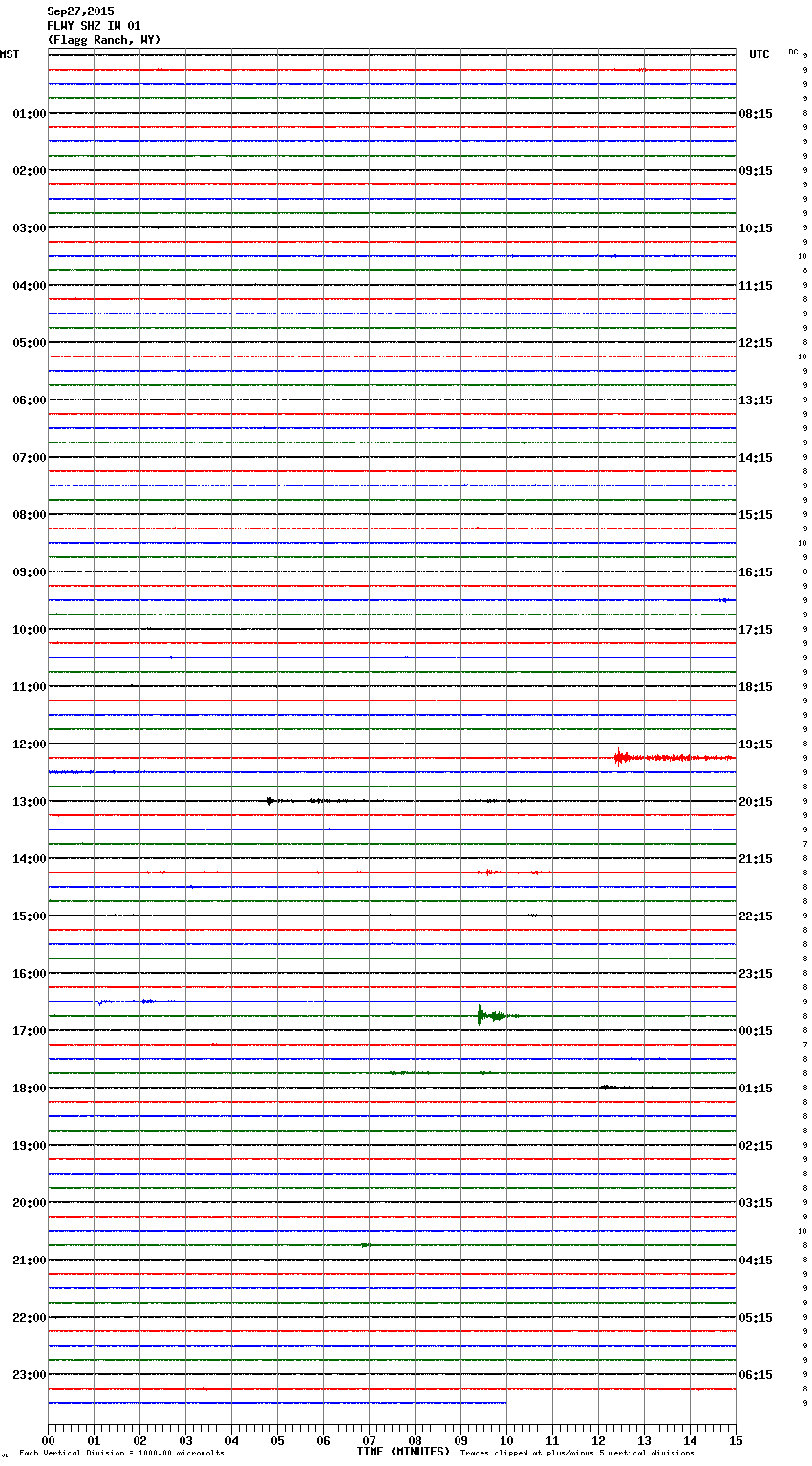The image size is (812, 1466).
Task: Click the 12:00 MST hour label
Action: [29, 744]
